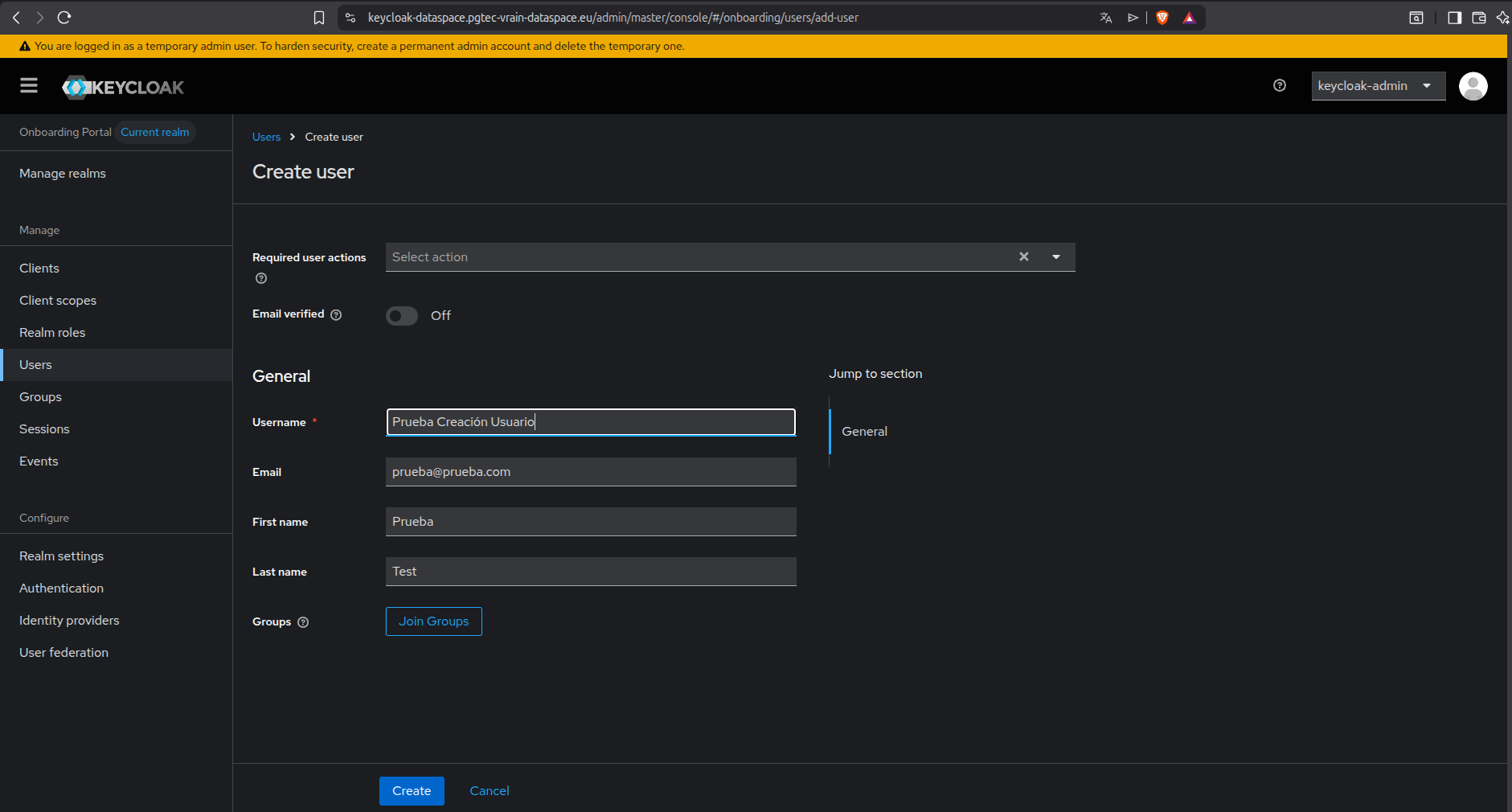Image resolution: width=1512 pixels, height=812 pixels.
Task: Show help for Email verified
Action: coord(336,314)
